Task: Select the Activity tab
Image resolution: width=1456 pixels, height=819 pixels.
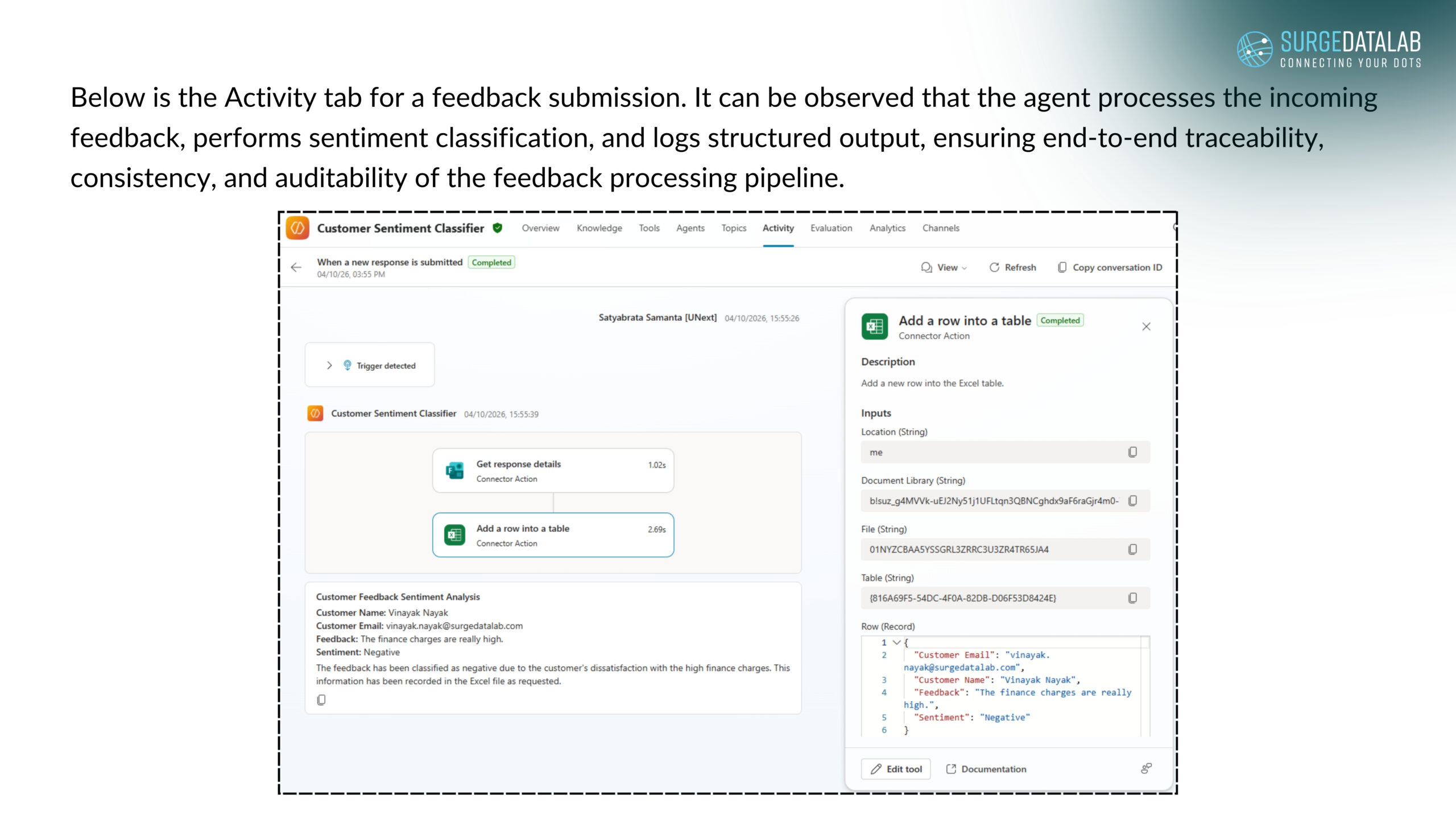Action: pyautogui.click(x=778, y=228)
